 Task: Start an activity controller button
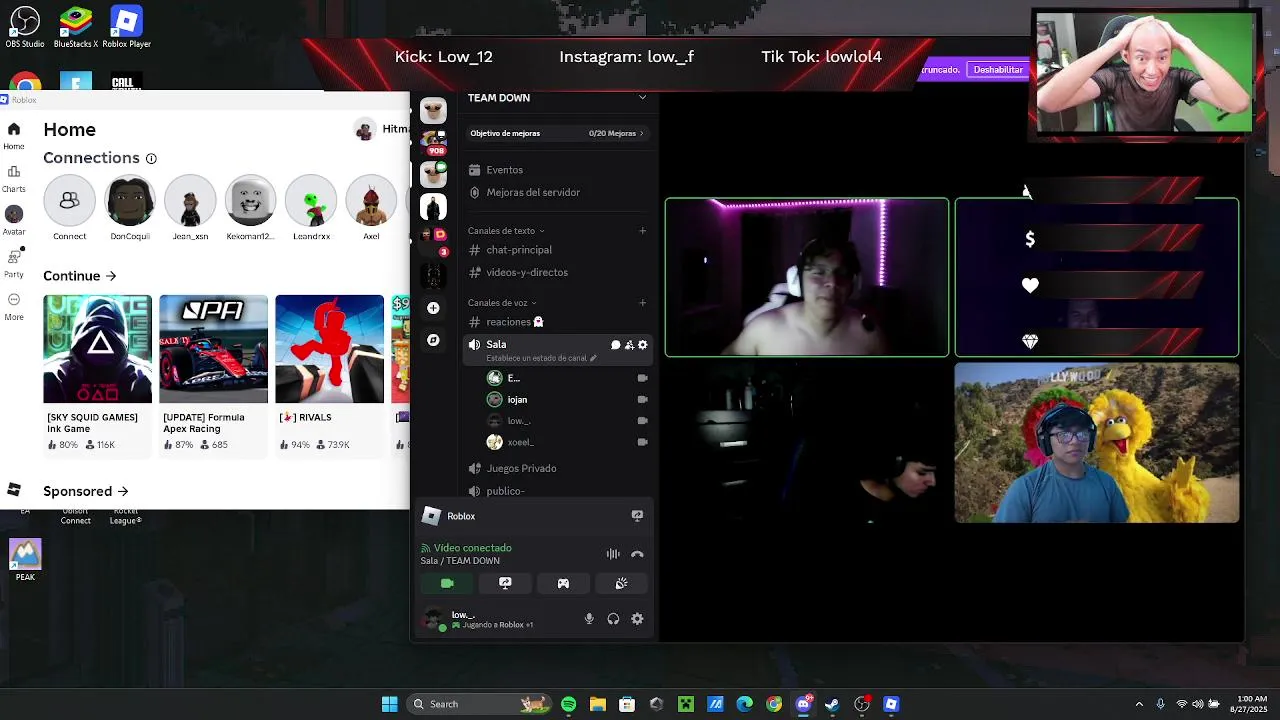[x=563, y=583]
